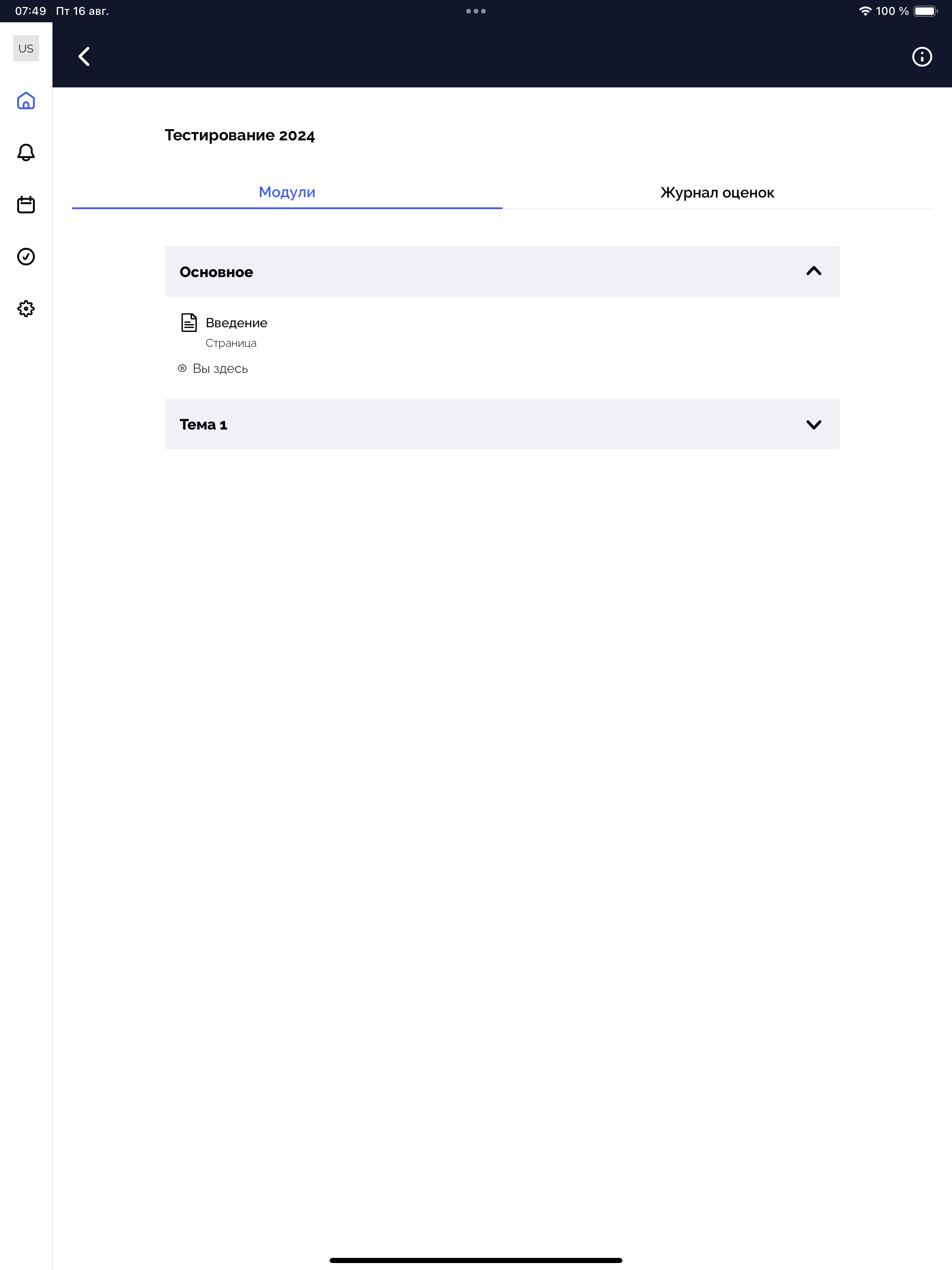Collapse the Основное section chevron

point(813,271)
